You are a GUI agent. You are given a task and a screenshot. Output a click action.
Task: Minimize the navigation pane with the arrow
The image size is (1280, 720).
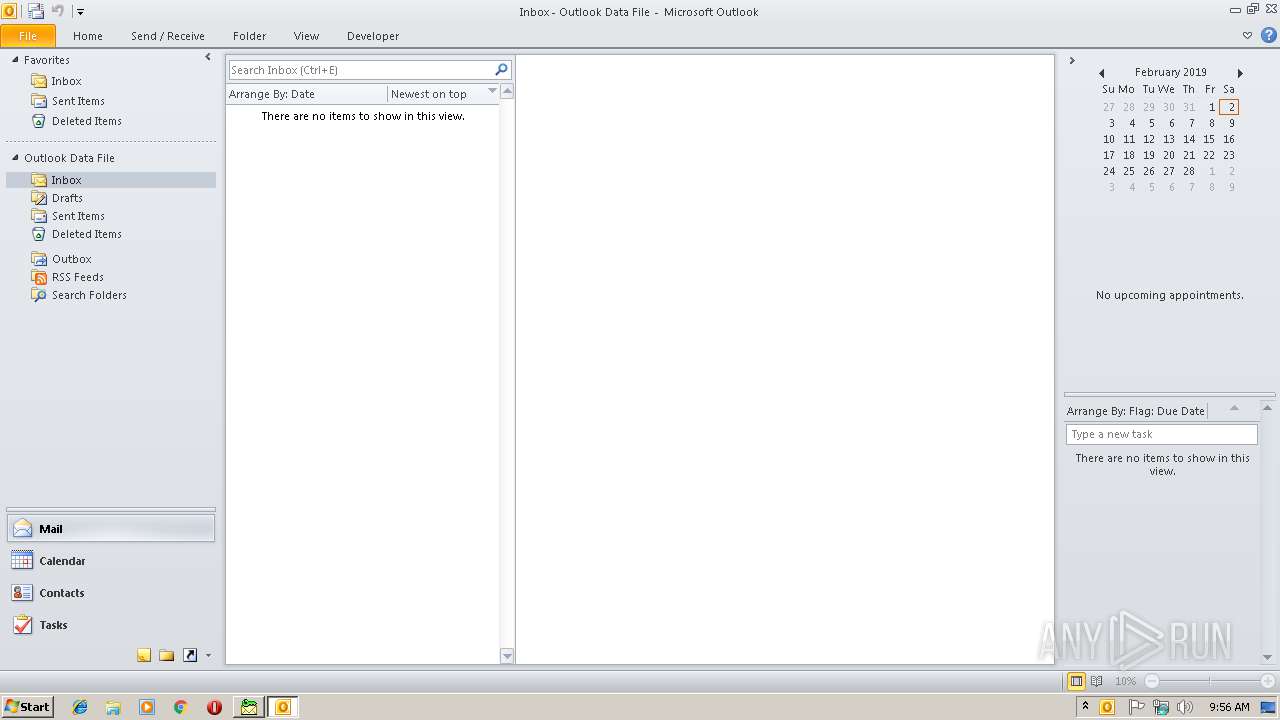(208, 57)
